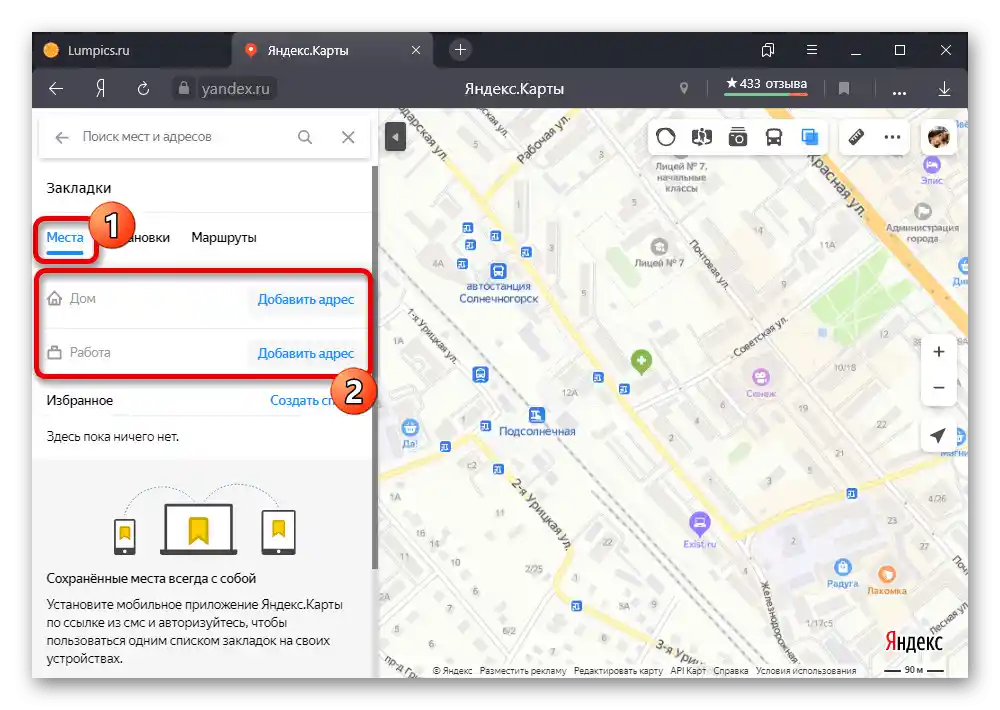
Task: Click the back arrow in the search box
Action: point(62,137)
